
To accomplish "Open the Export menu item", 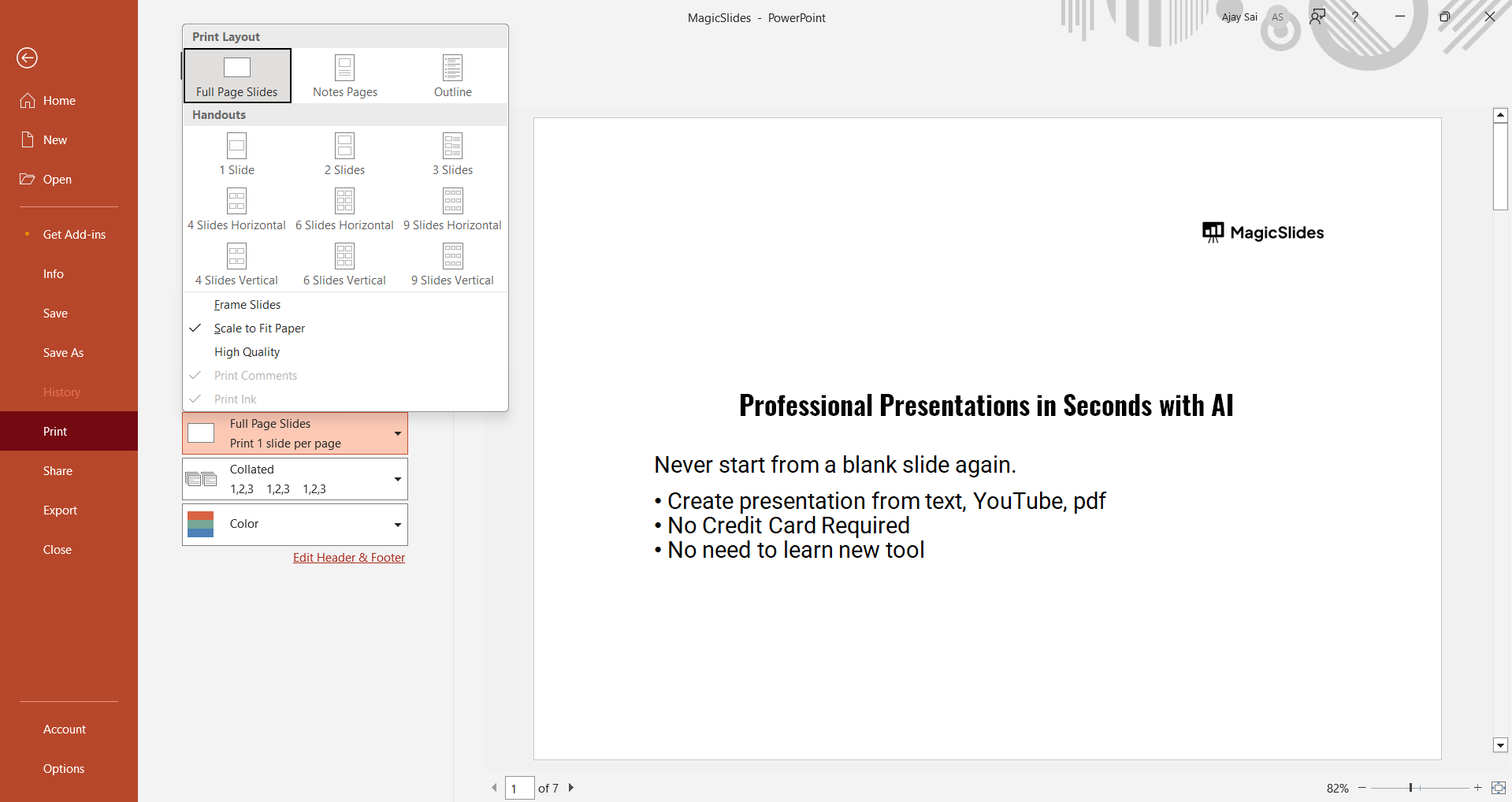I will [x=60, y=511].
